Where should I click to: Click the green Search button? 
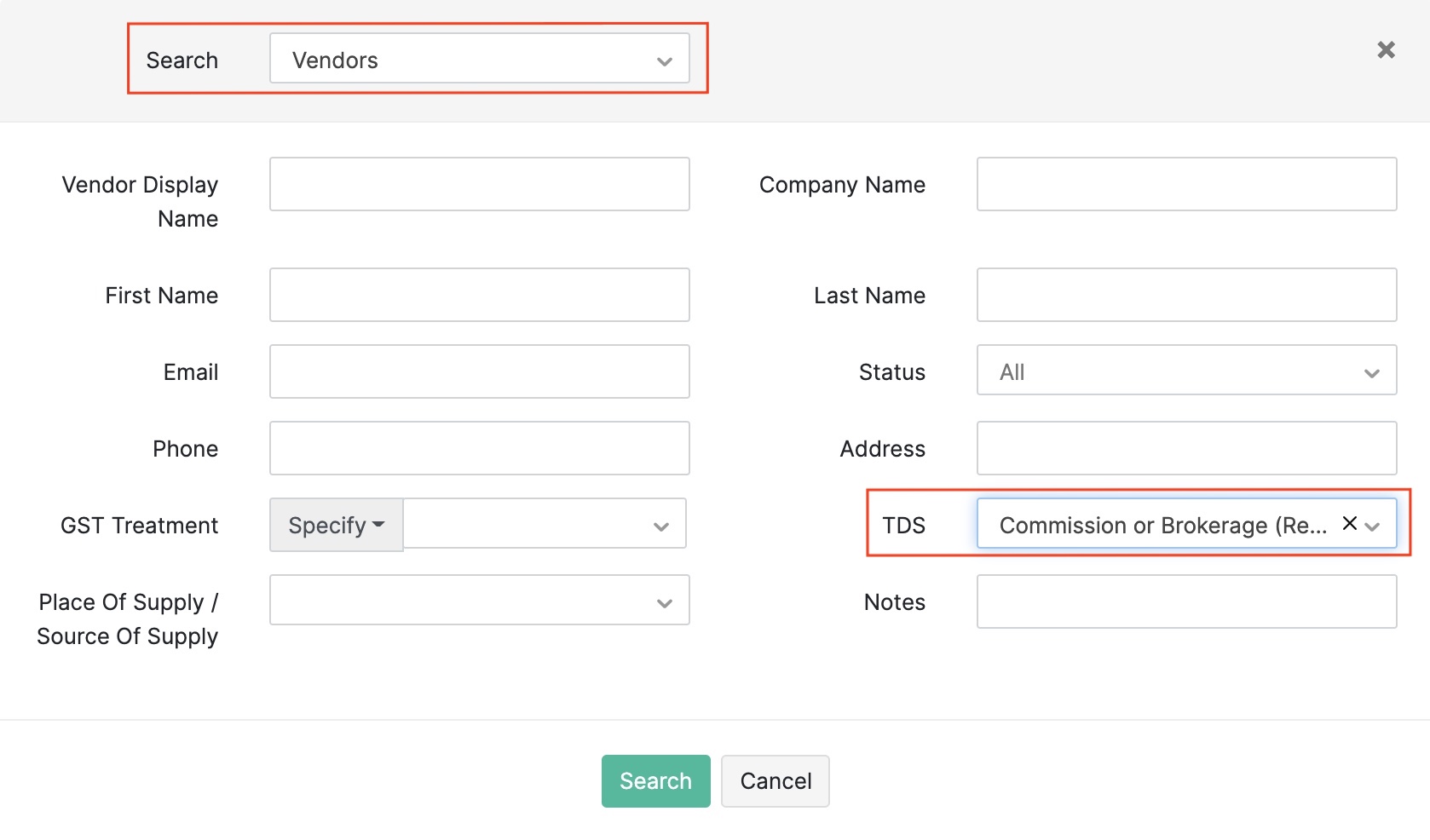point(655,780)
